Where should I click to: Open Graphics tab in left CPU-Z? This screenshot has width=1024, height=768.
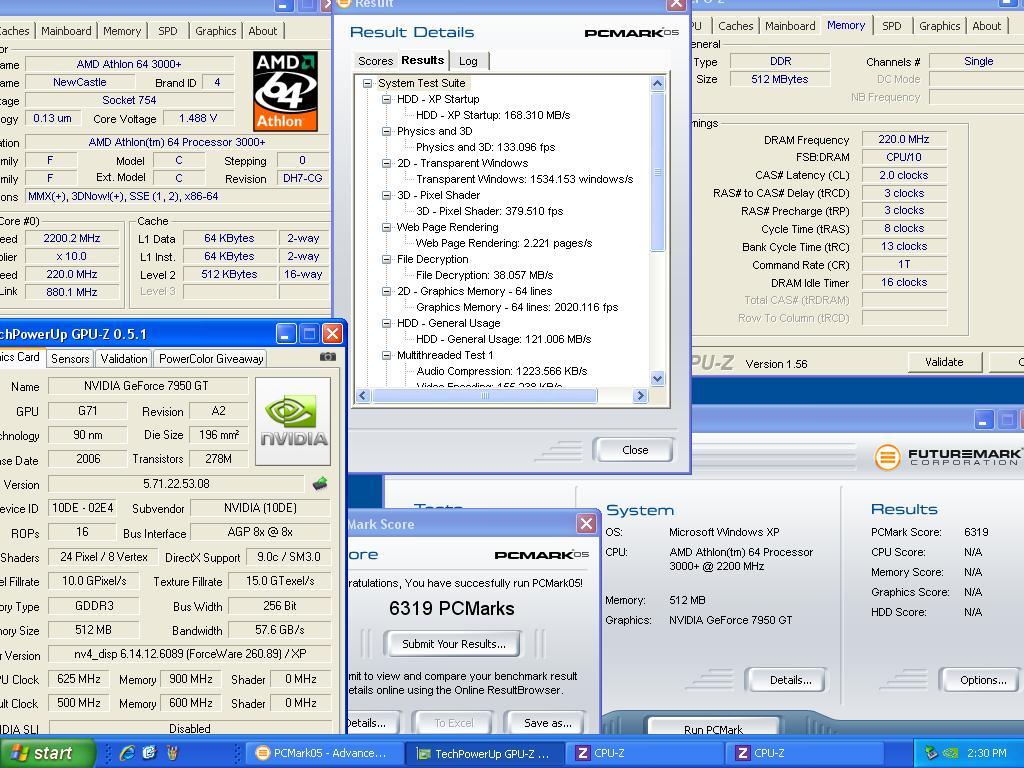(x=216, y=31)
